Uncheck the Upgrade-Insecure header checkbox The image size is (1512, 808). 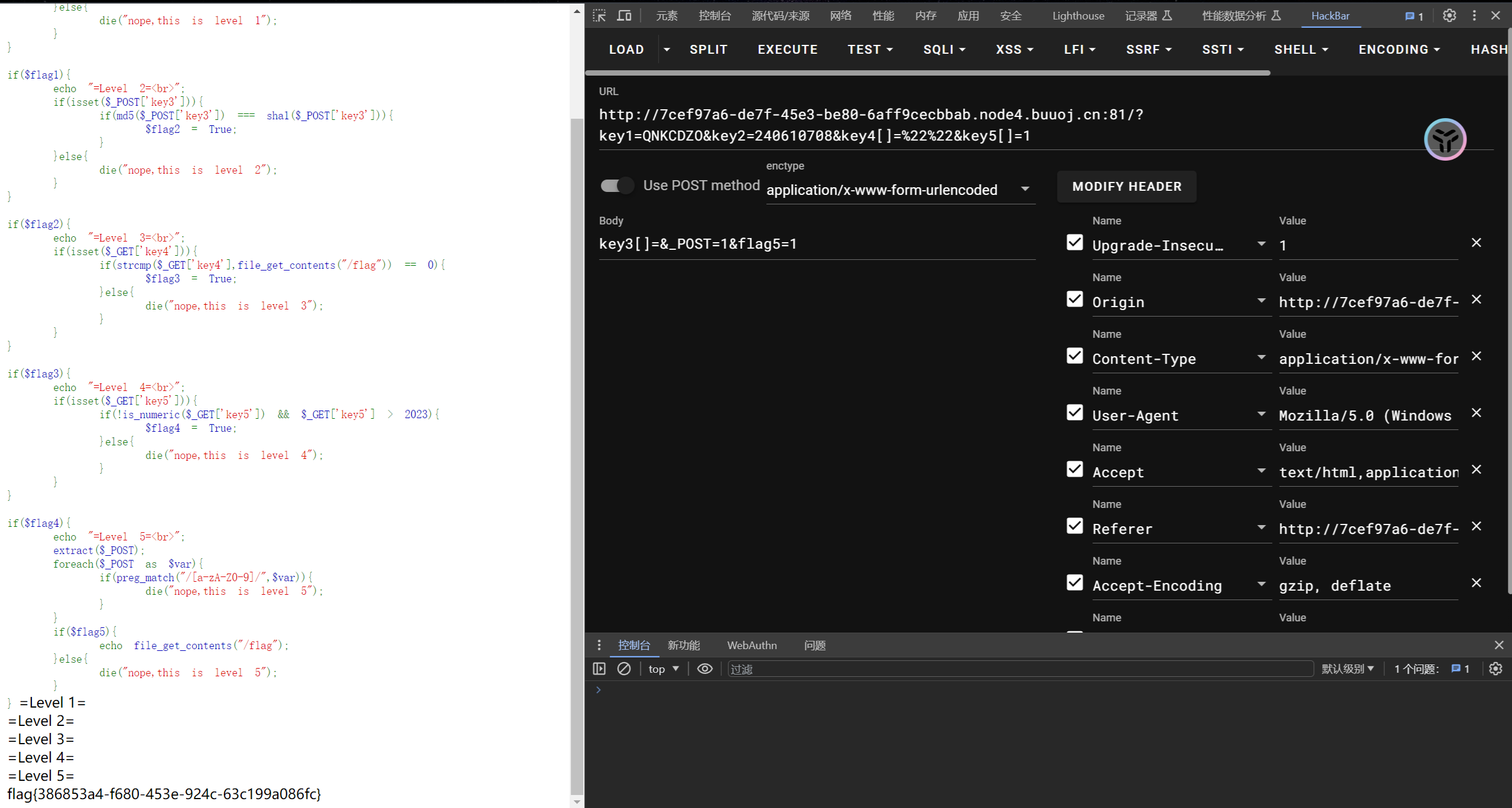1075,242
